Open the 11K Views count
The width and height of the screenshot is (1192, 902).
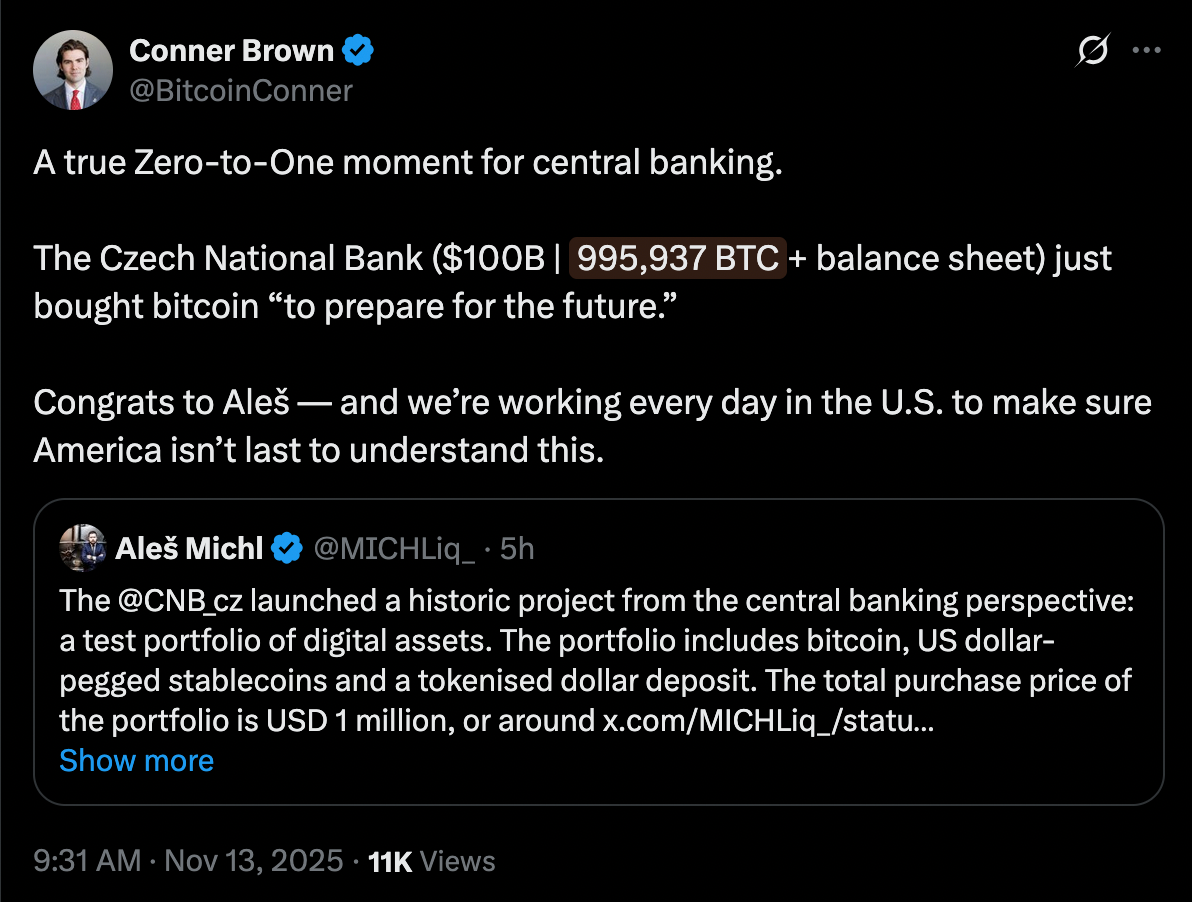pyautogui.click(x=432, y=860)
